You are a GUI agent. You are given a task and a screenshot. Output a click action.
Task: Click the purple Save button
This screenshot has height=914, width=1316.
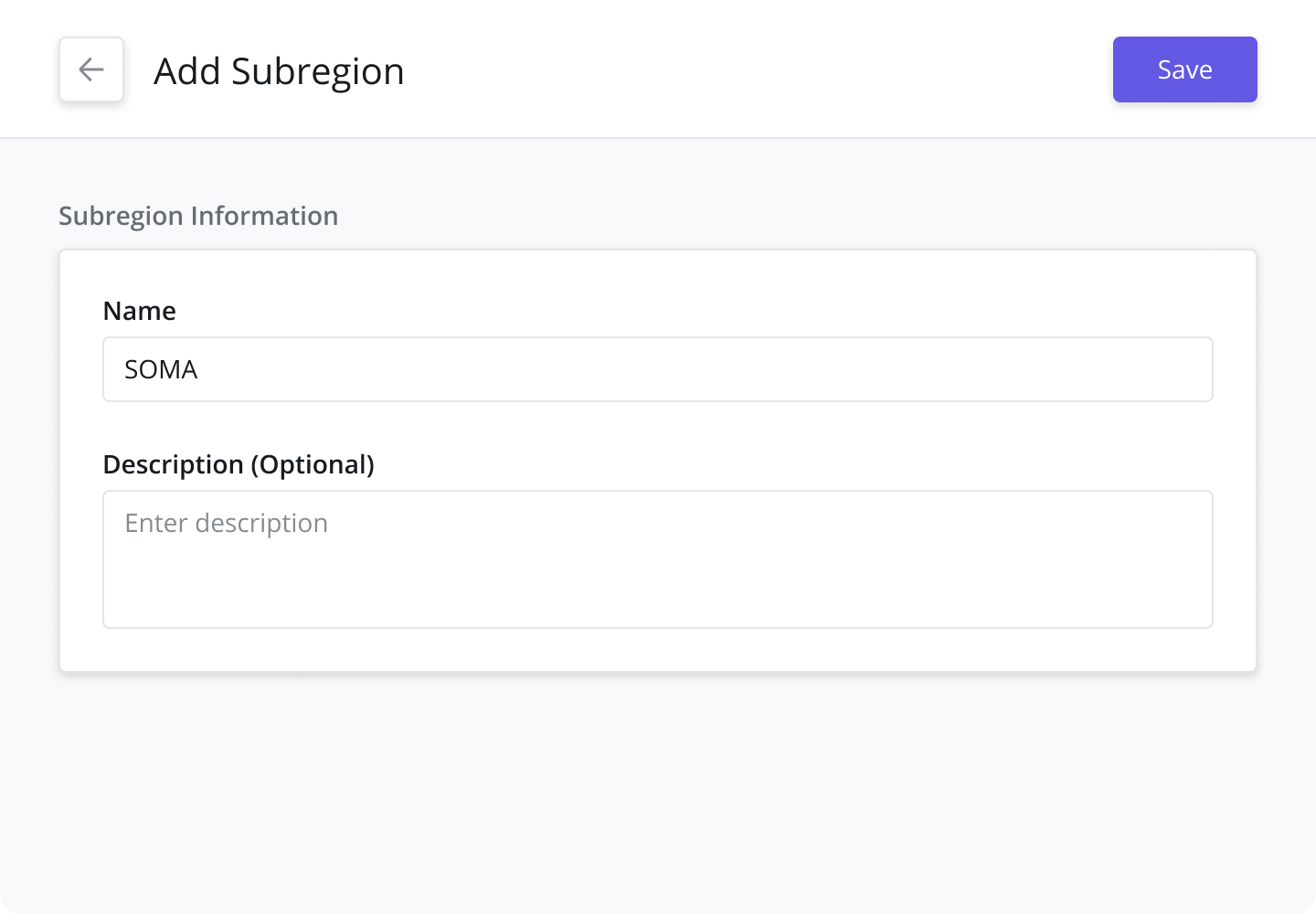[x=1184, y=69]
